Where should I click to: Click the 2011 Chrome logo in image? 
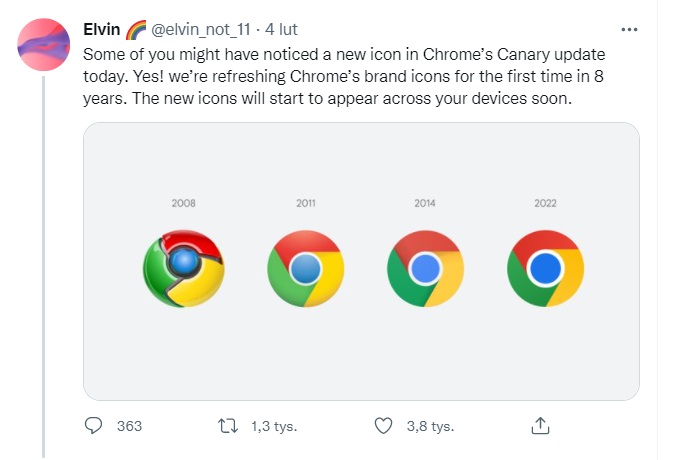coord(306,267)
